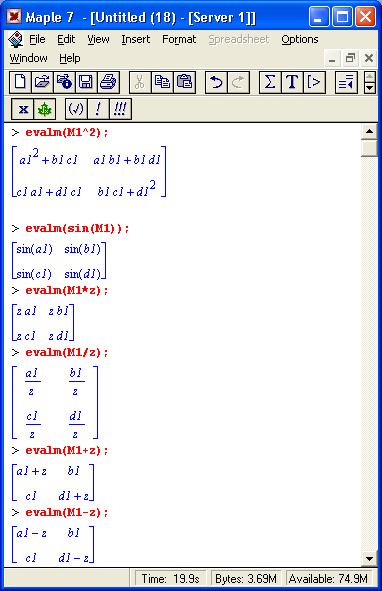Click the Maple worksheet icon beside File
Screen dimensions: 382x591
point(16,39)
